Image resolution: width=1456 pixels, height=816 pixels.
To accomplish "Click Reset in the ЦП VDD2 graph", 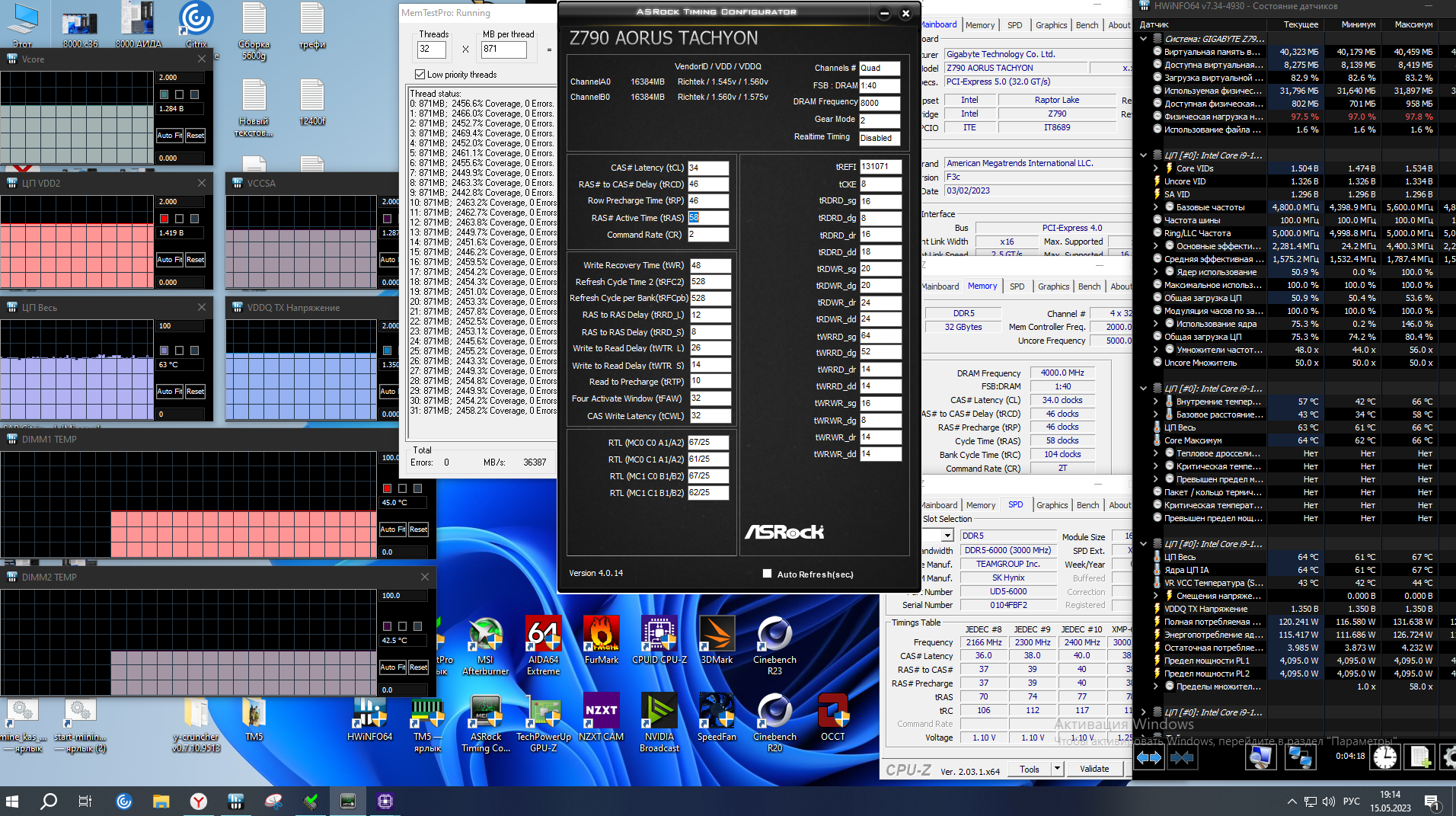I will point(195,260).
